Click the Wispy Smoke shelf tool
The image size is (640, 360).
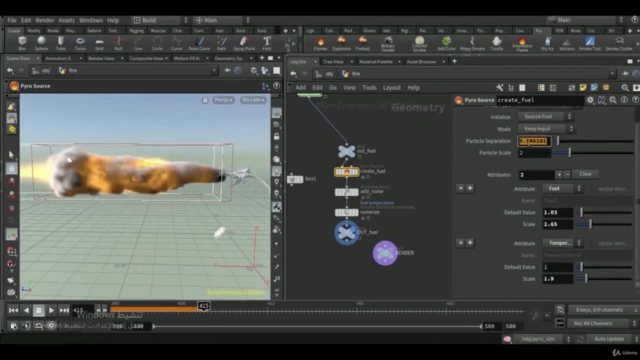pos(472,43)
